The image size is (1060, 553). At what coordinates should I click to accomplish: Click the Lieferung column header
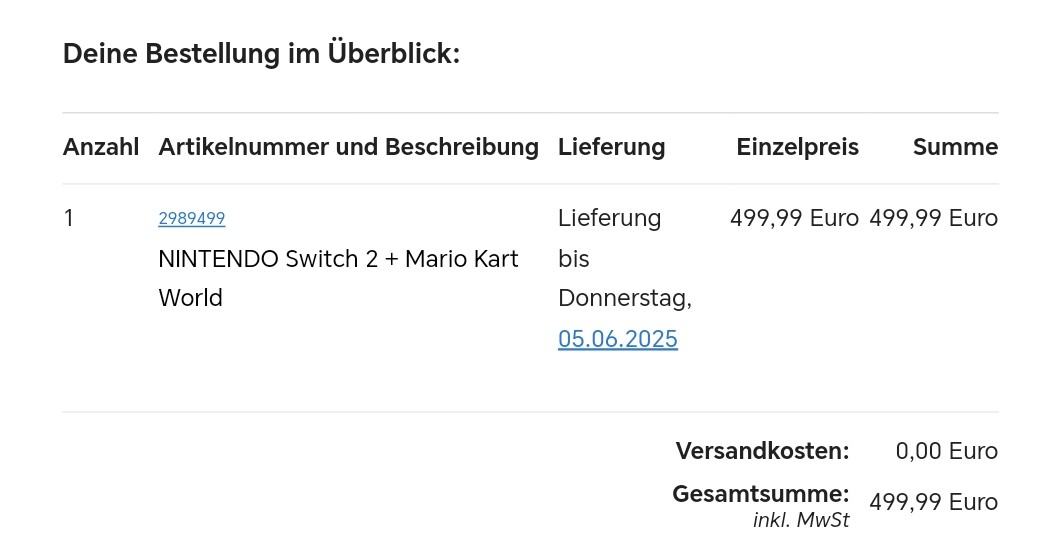[612, 147]
